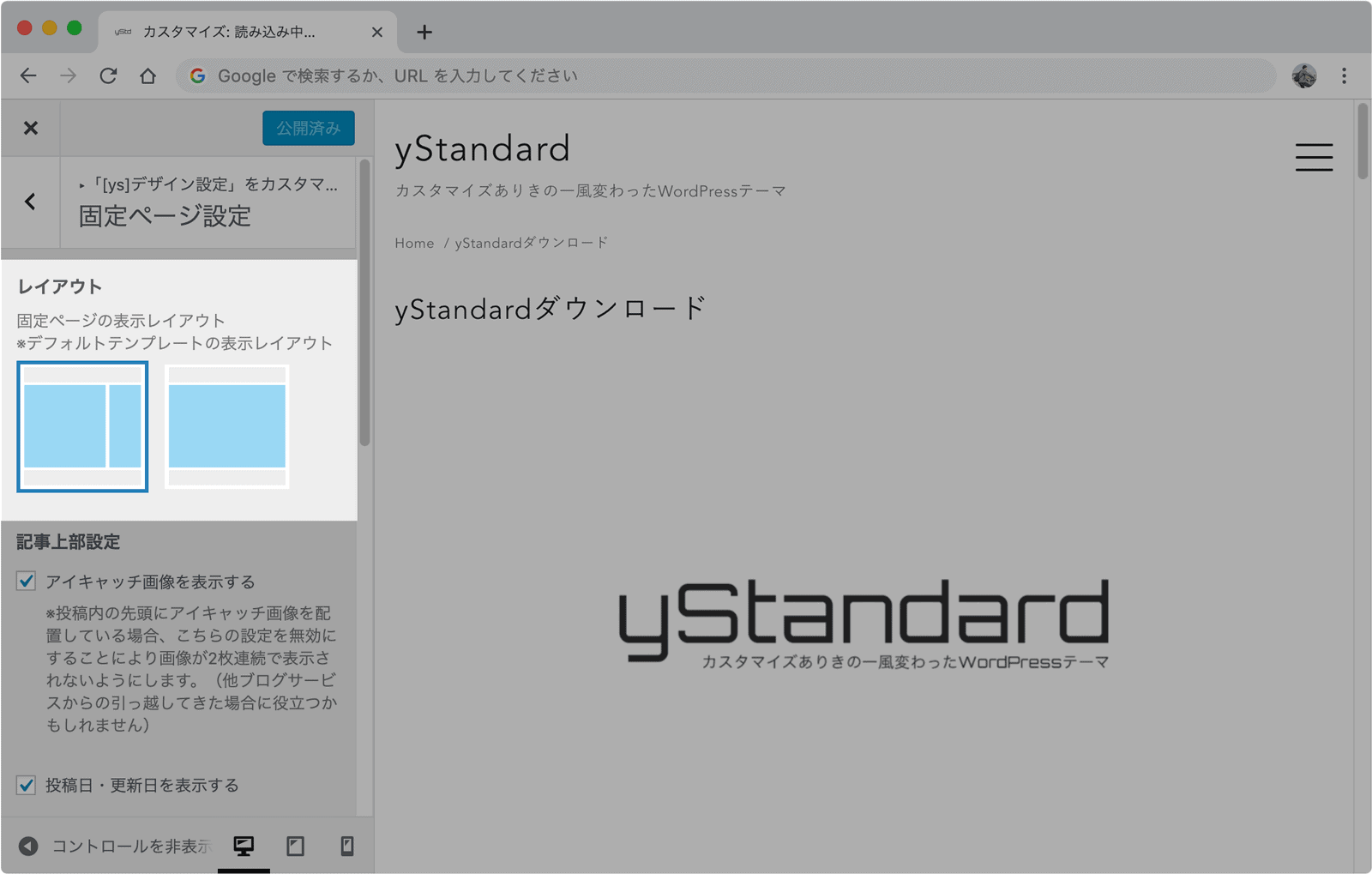Open the browser profile avatar
This screenshot has width=1372, height=874.
[x=1304, y=75]
